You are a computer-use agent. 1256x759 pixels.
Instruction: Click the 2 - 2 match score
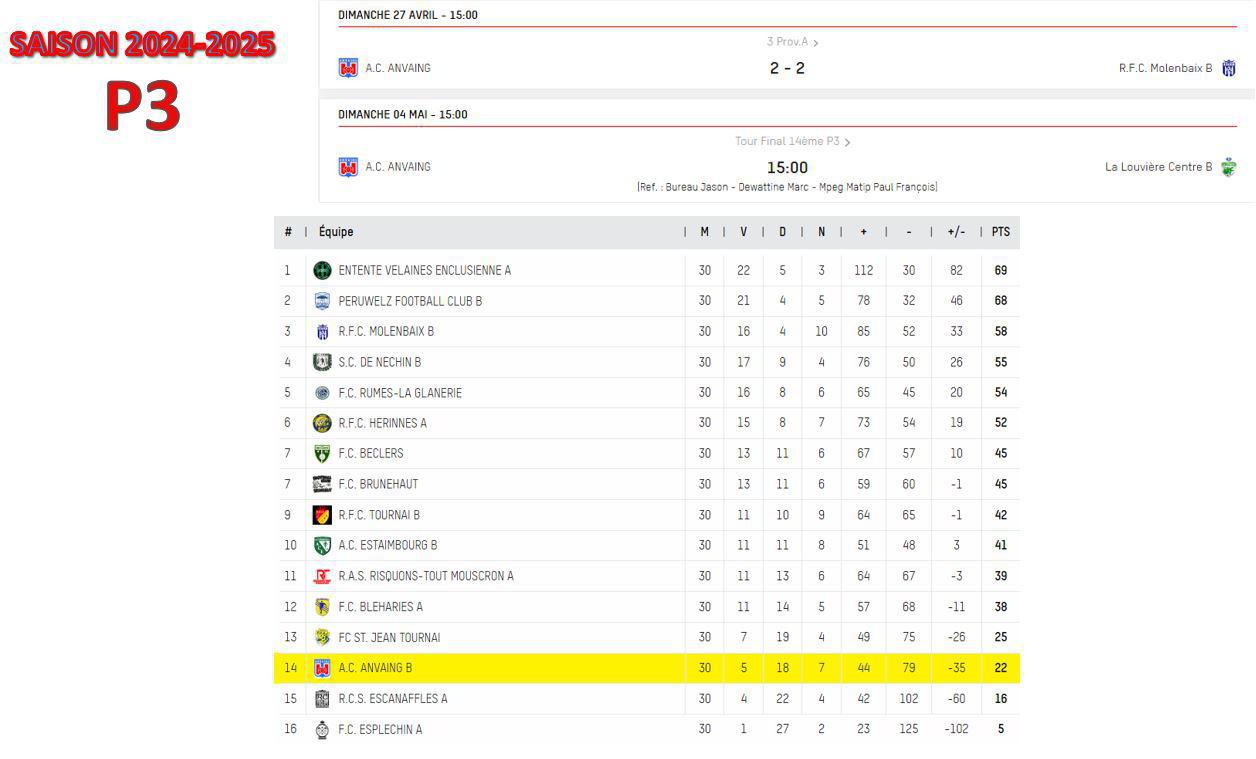click(x=787, y=68)
